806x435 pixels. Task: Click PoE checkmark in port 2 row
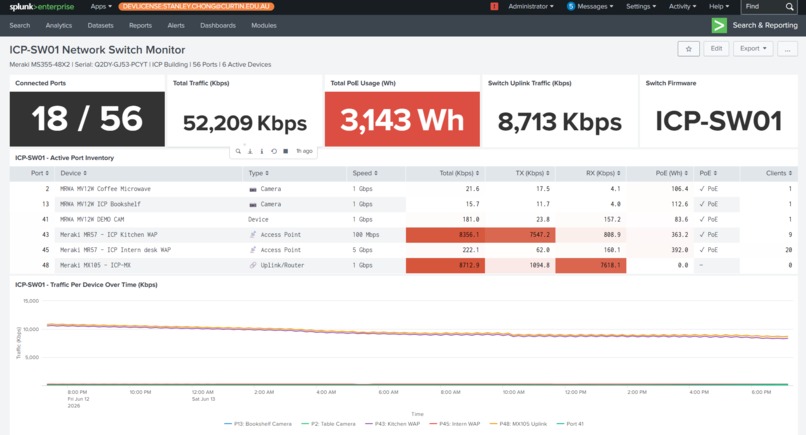click(702, 189)
